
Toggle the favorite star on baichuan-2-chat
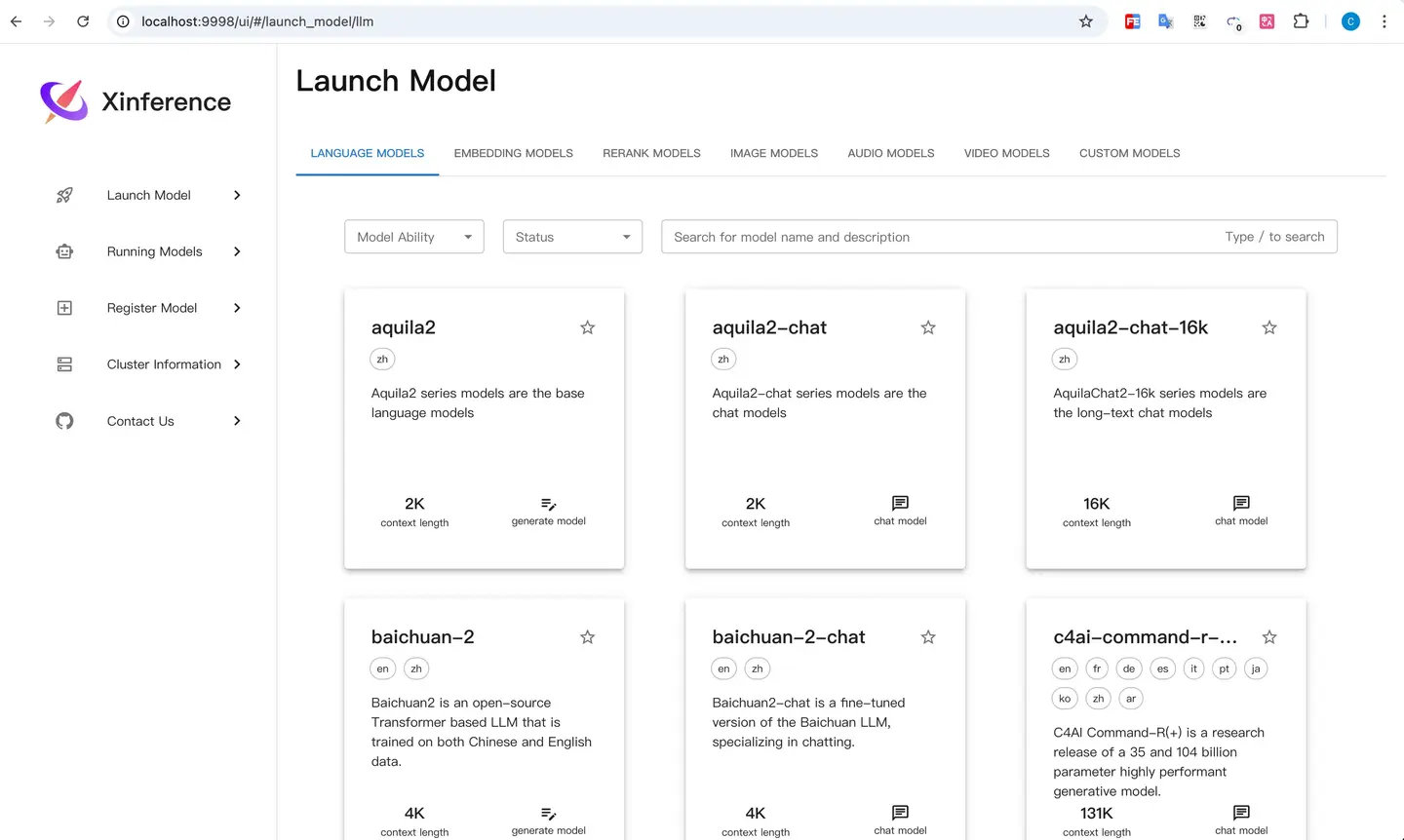(927, 636)
